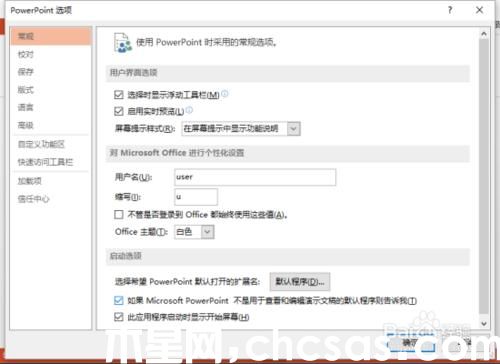
Task: Toggle default program notification checkbox
Action: pos(119,301)
